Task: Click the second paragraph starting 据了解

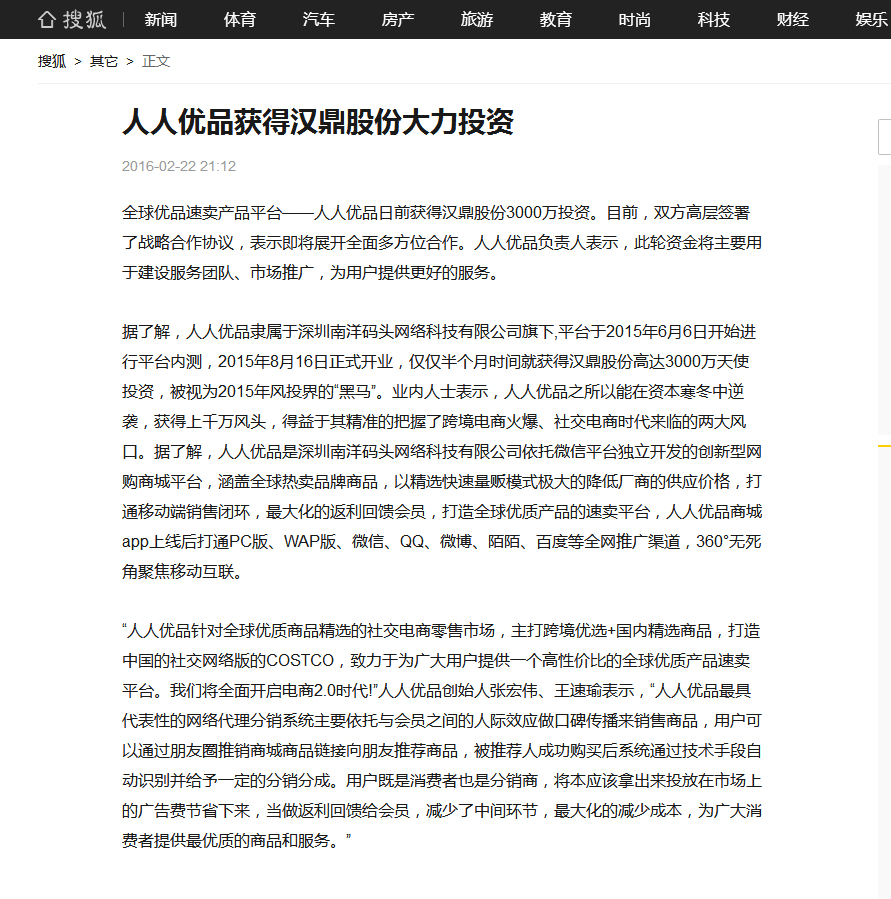Action: [x=441, y=452]
